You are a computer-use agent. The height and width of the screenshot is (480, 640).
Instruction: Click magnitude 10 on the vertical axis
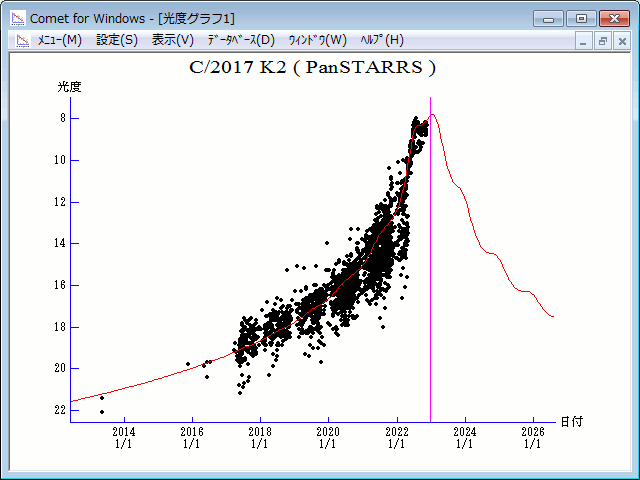tap(60, 160)
